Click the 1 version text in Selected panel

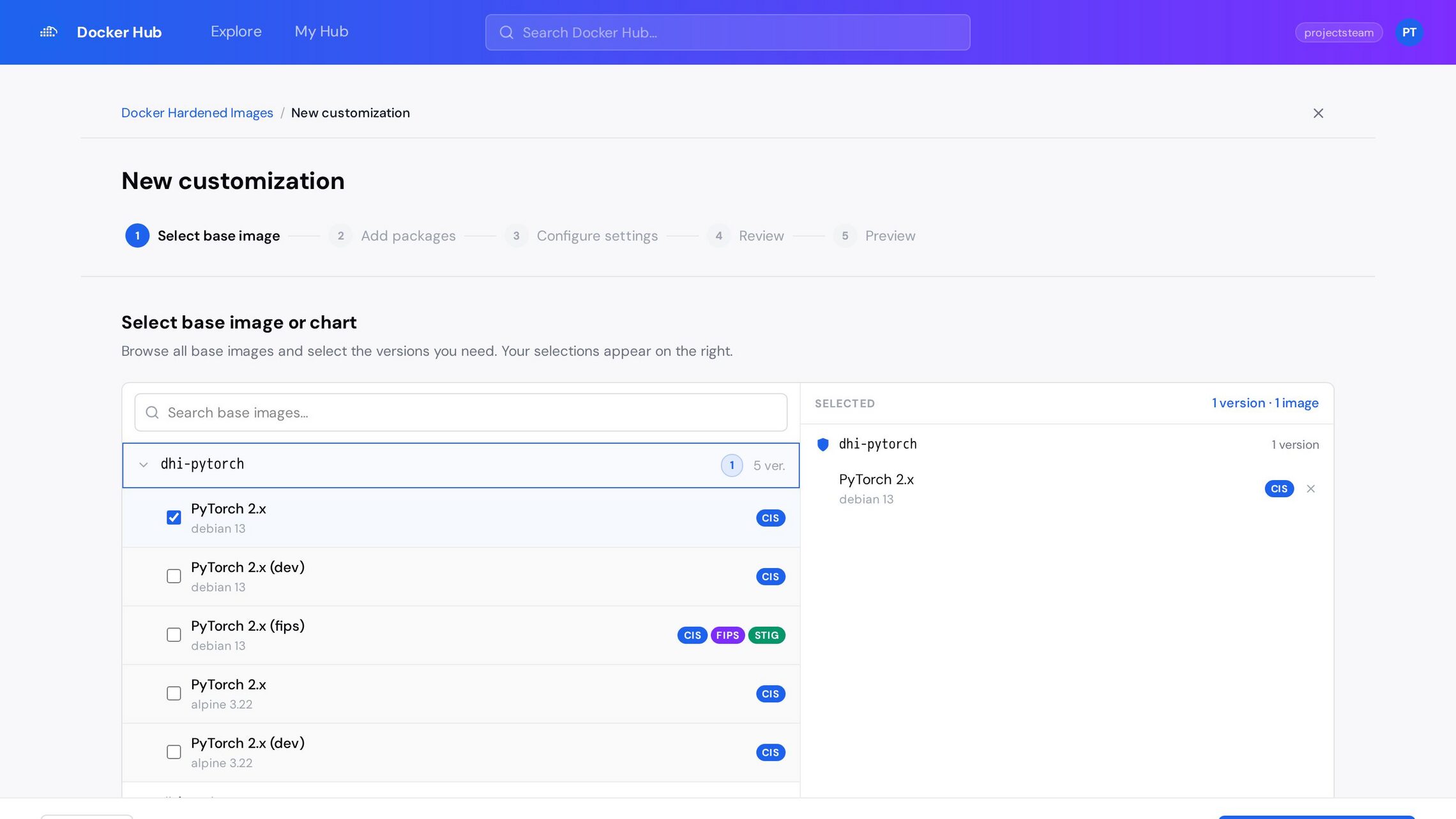[x=1294, y=444]
